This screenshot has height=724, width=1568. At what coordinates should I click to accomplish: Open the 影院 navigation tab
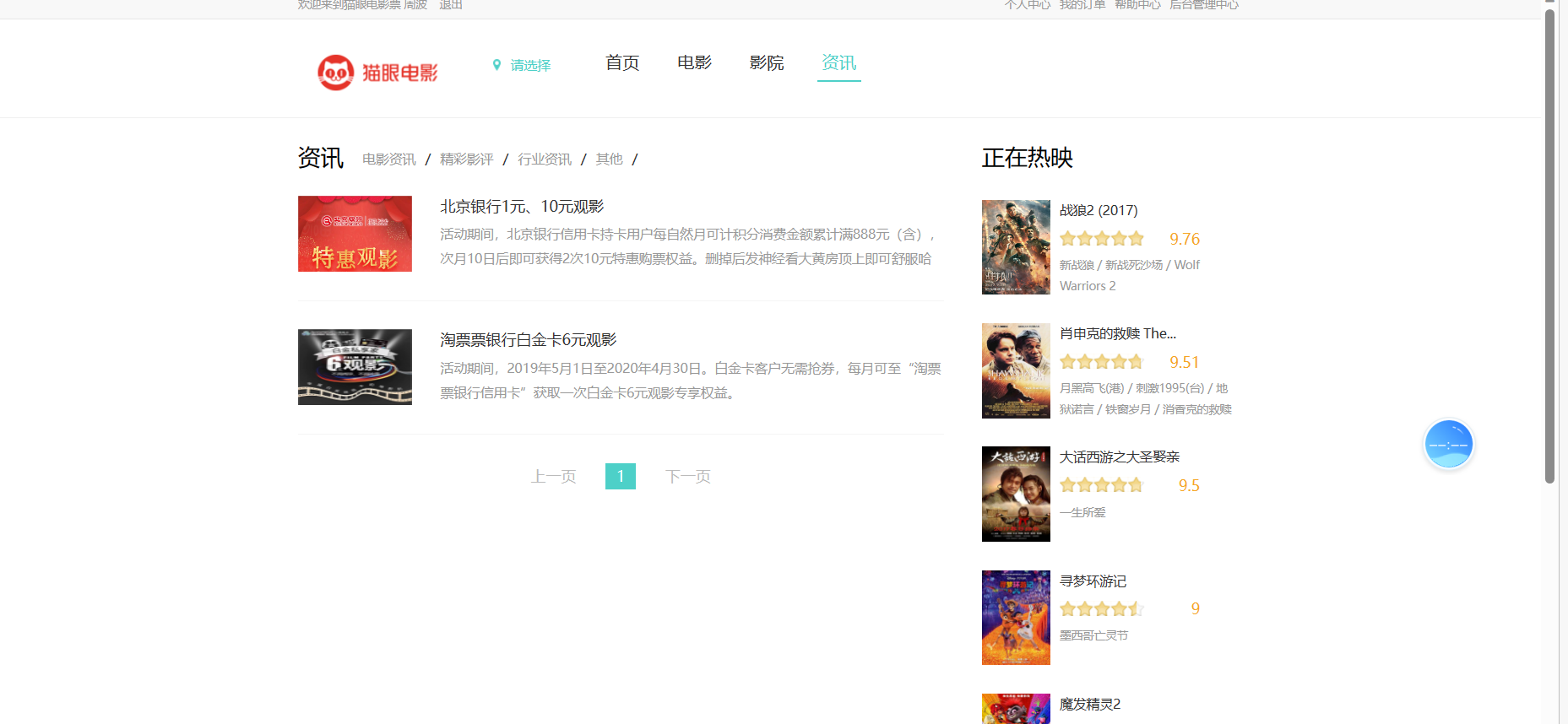(x=766, y=63)
